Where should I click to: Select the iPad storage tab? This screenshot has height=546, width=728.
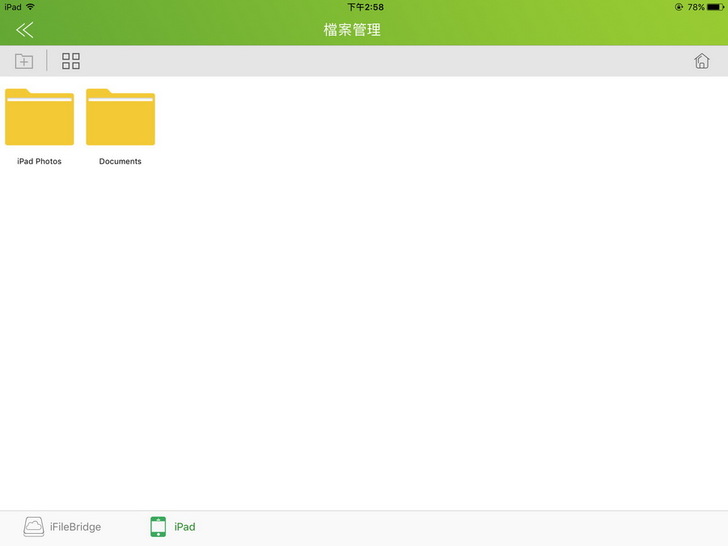tap(173, 527)
